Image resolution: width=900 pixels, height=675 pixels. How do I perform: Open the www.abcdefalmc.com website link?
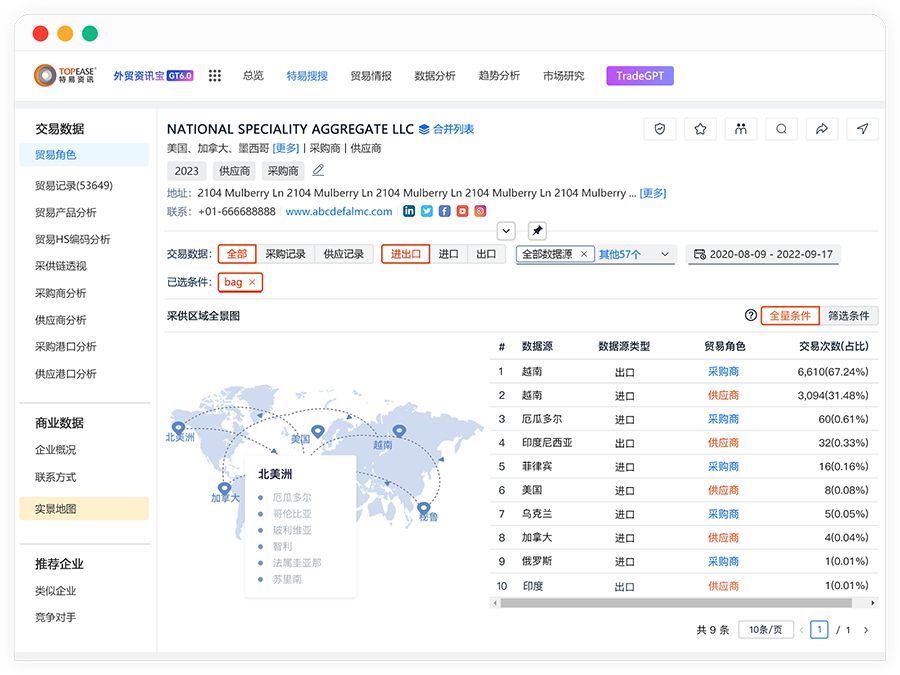pyautogui.click(x=339, y=211)
